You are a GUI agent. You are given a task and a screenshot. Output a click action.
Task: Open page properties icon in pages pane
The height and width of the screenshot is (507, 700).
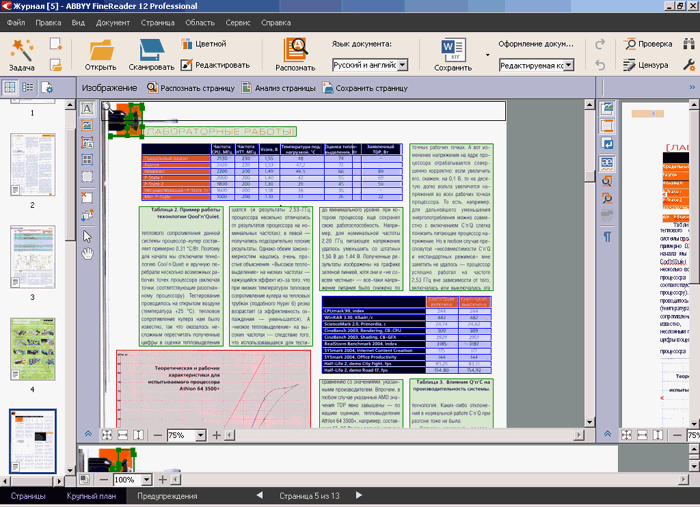47,87
